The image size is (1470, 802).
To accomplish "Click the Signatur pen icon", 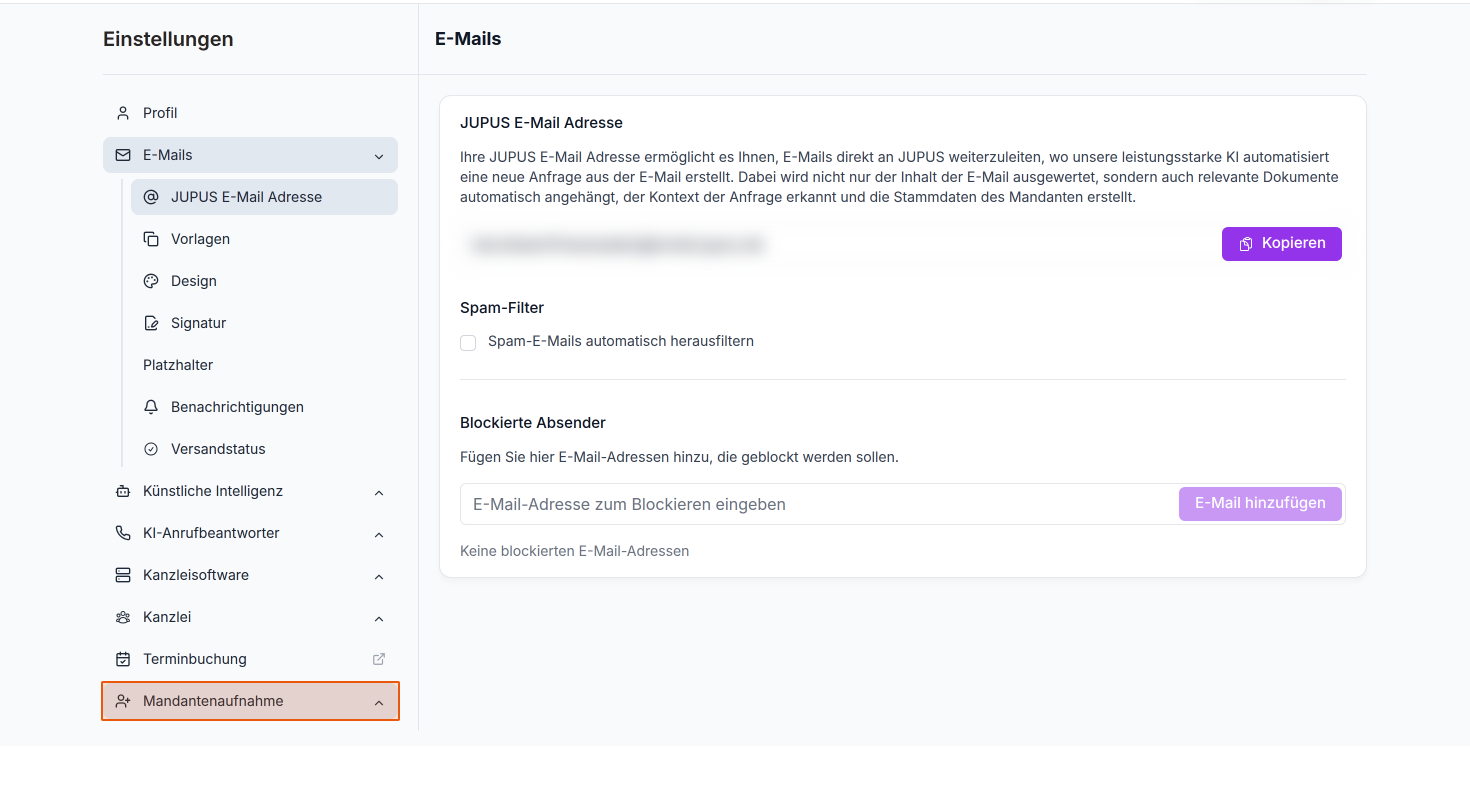I will [x=151, y=323].
